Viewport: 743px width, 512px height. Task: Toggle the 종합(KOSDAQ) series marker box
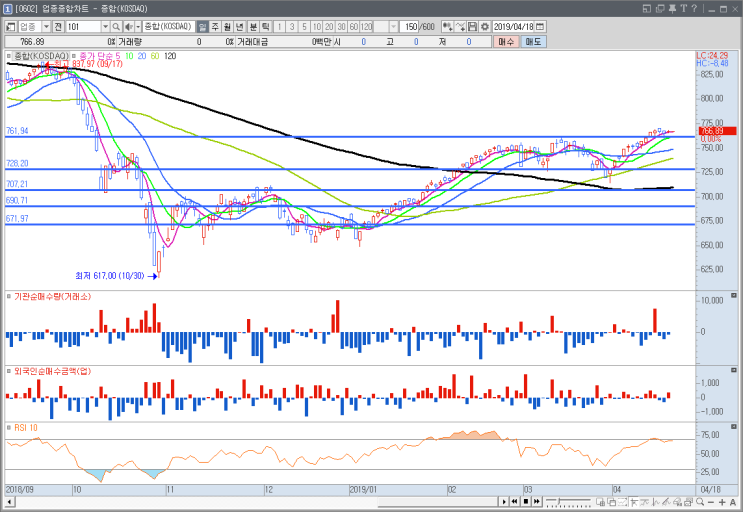point(9,56)
